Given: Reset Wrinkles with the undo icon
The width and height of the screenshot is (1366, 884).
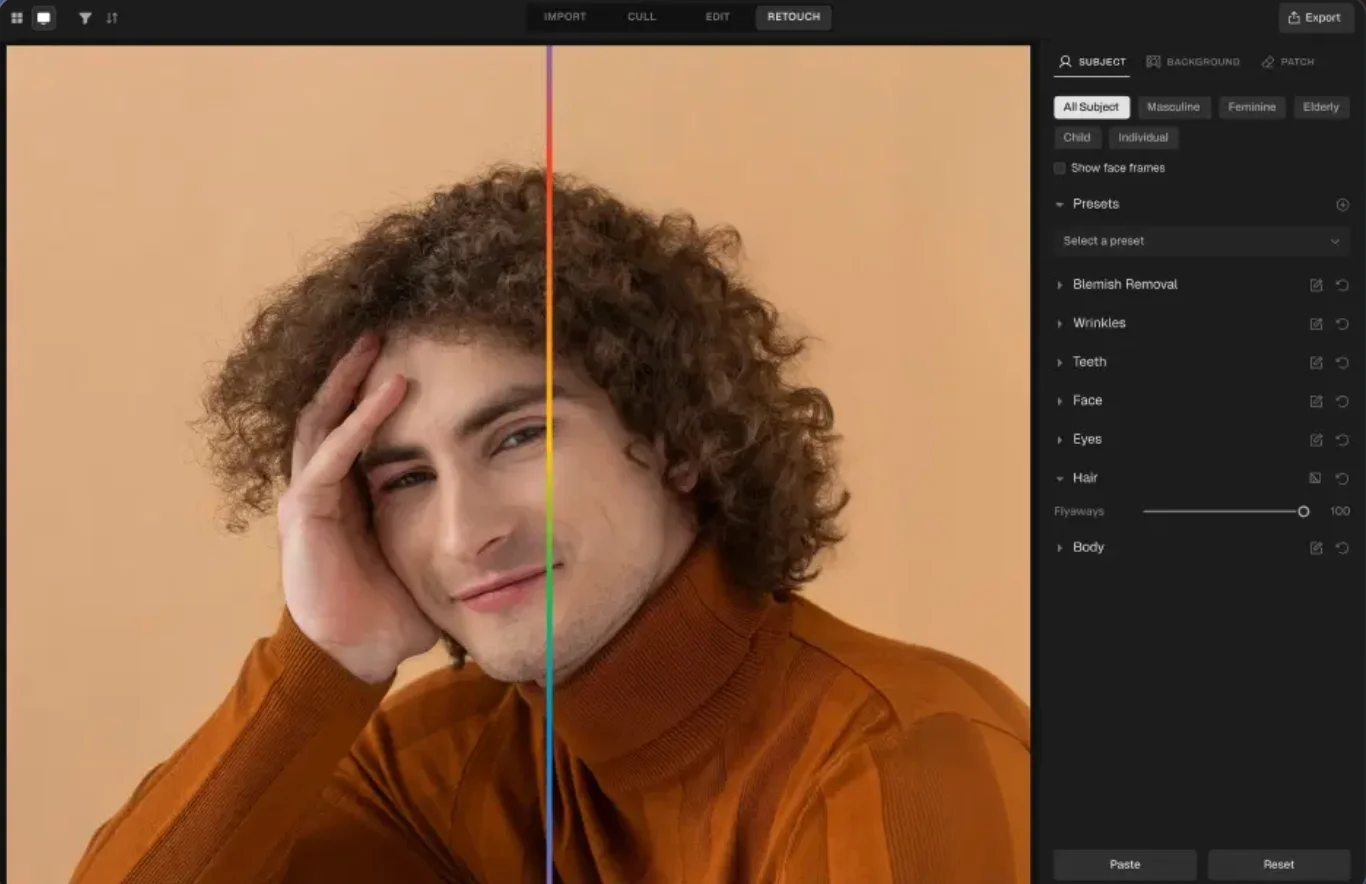Looking at the screenshot, I should 1342,324.
